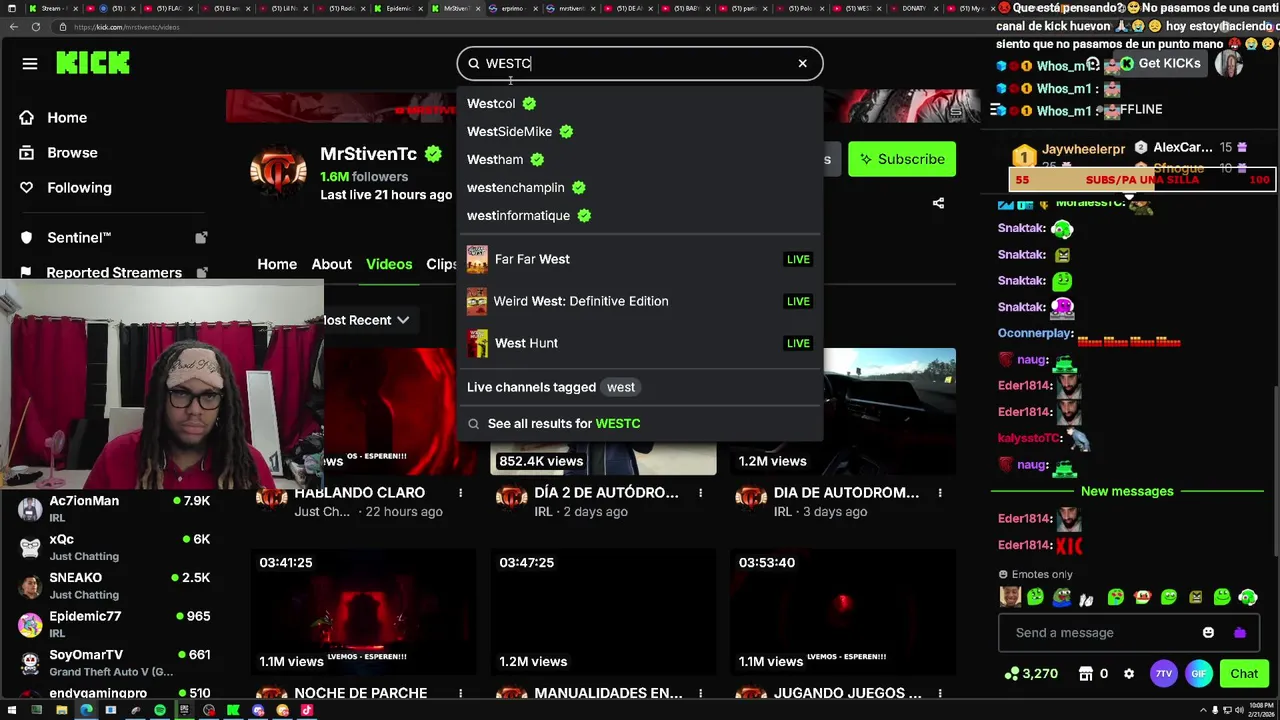Image resolution: width=1280 pixels, height=720 pixels.
Task: Switch to the Videos tab
Action: [389, 264]
